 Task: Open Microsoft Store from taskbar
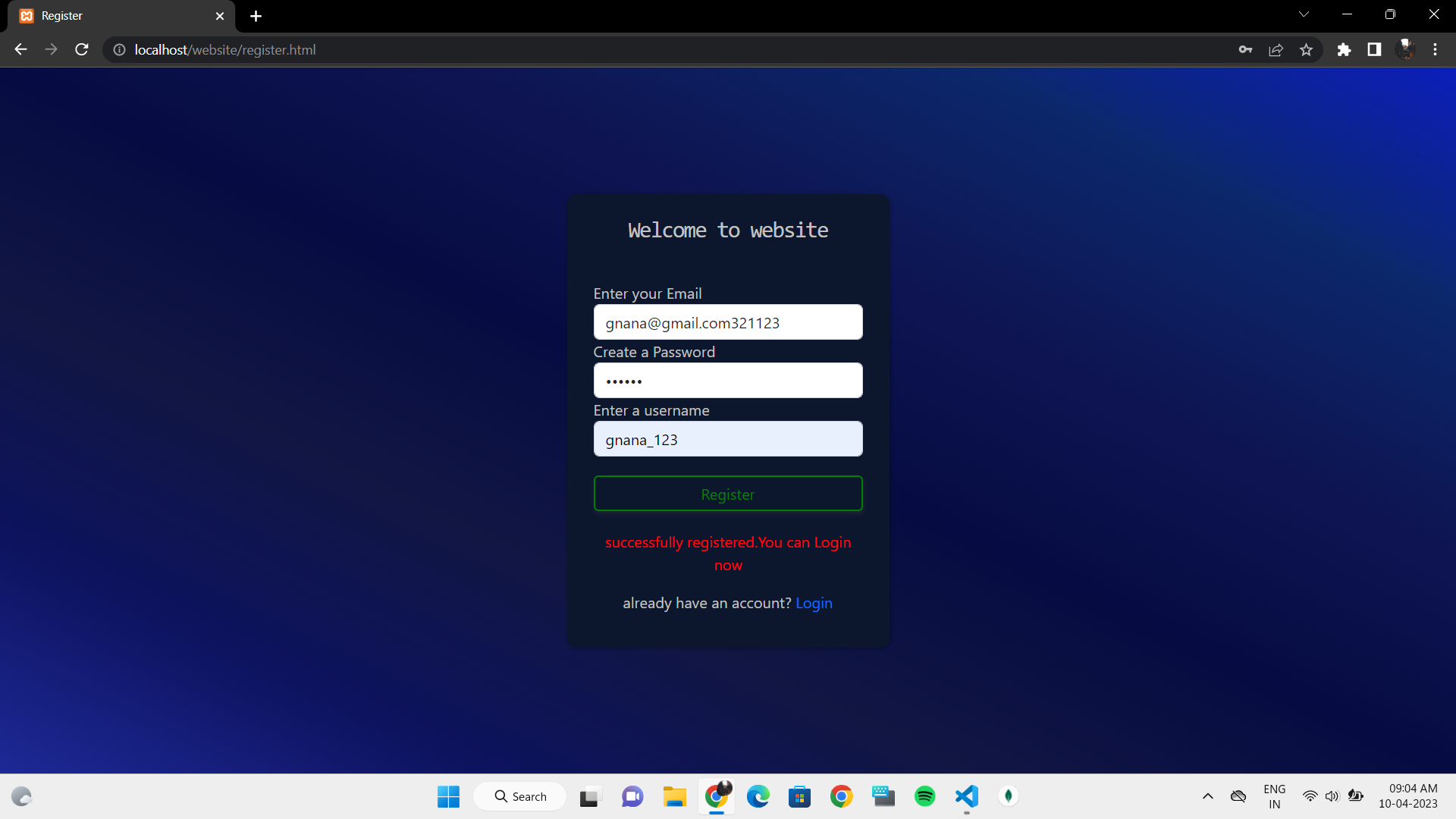pyautogui.click(x=799, y=796)
